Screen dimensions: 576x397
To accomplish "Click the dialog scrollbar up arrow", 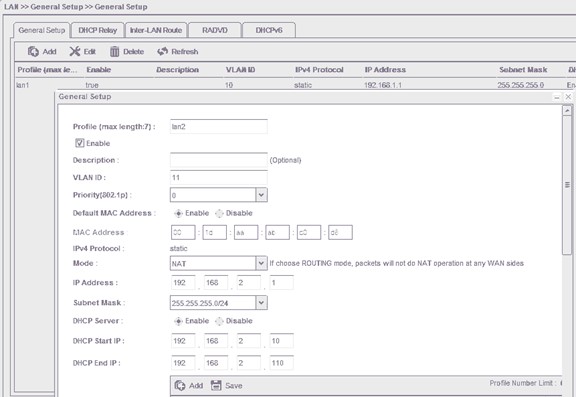I will [x=567, y=111].
